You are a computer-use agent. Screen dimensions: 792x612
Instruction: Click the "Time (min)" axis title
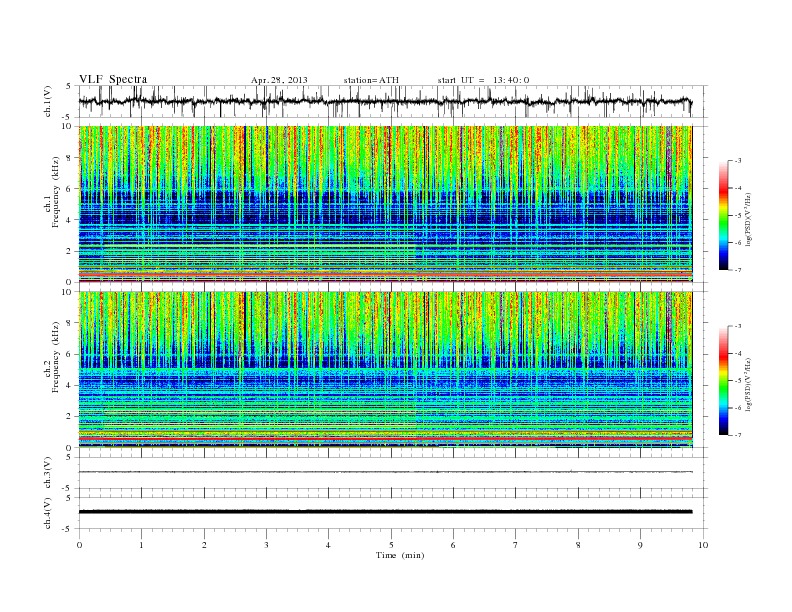point(400,555)
